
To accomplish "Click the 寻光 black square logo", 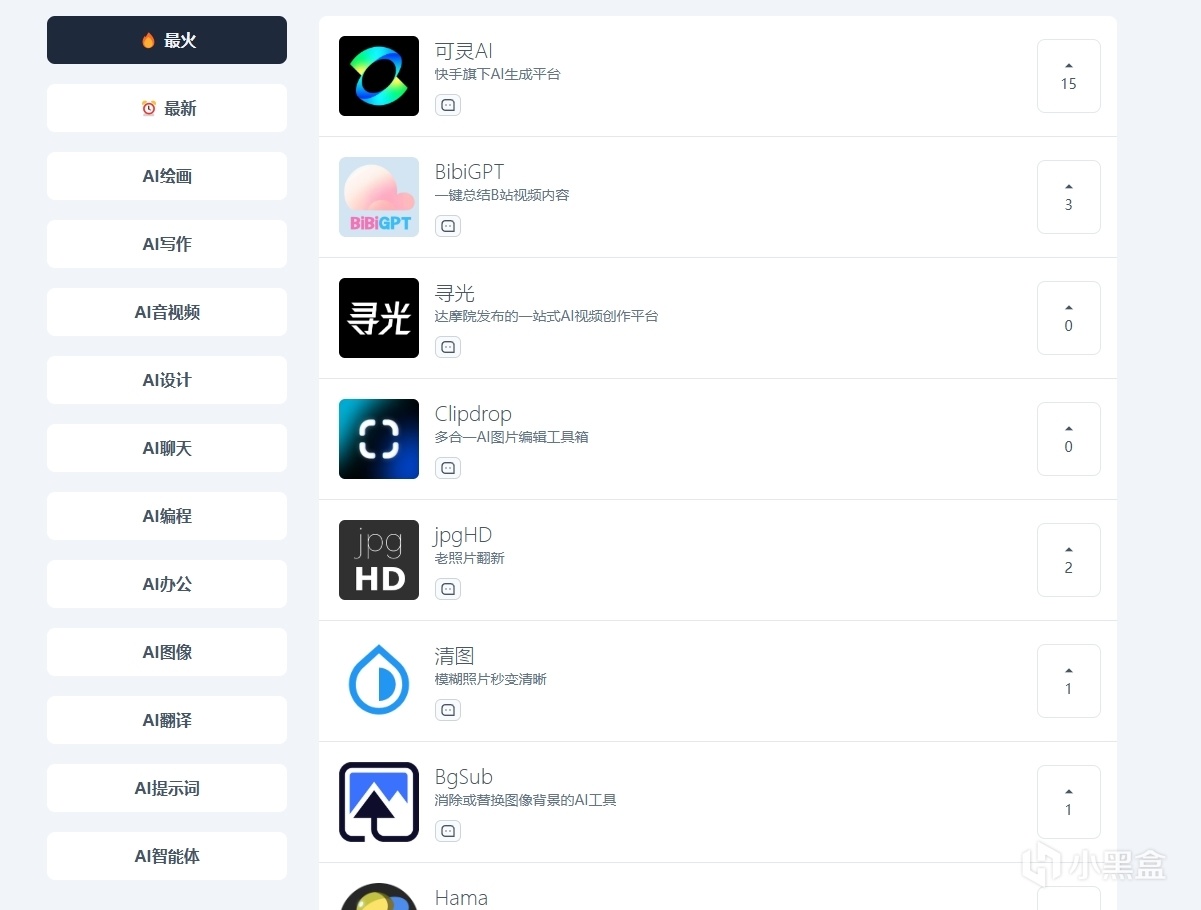I will (378, 318).
